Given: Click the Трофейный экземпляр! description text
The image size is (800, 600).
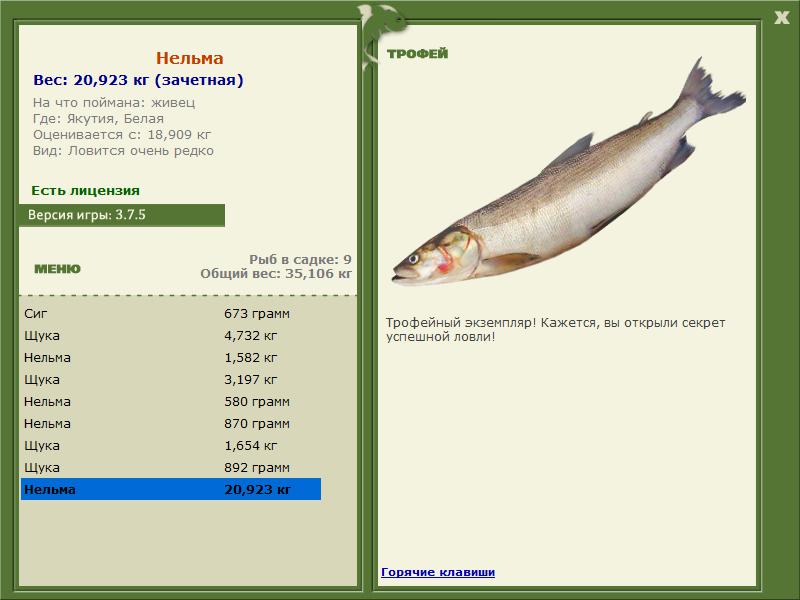Looking at the screenshot, I should pos(555,330).
